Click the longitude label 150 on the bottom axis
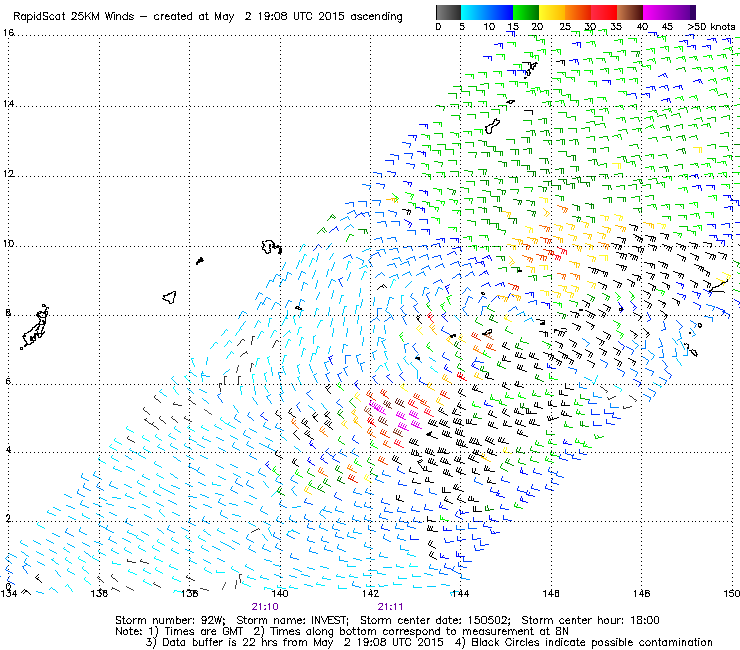 pos(732,593)
